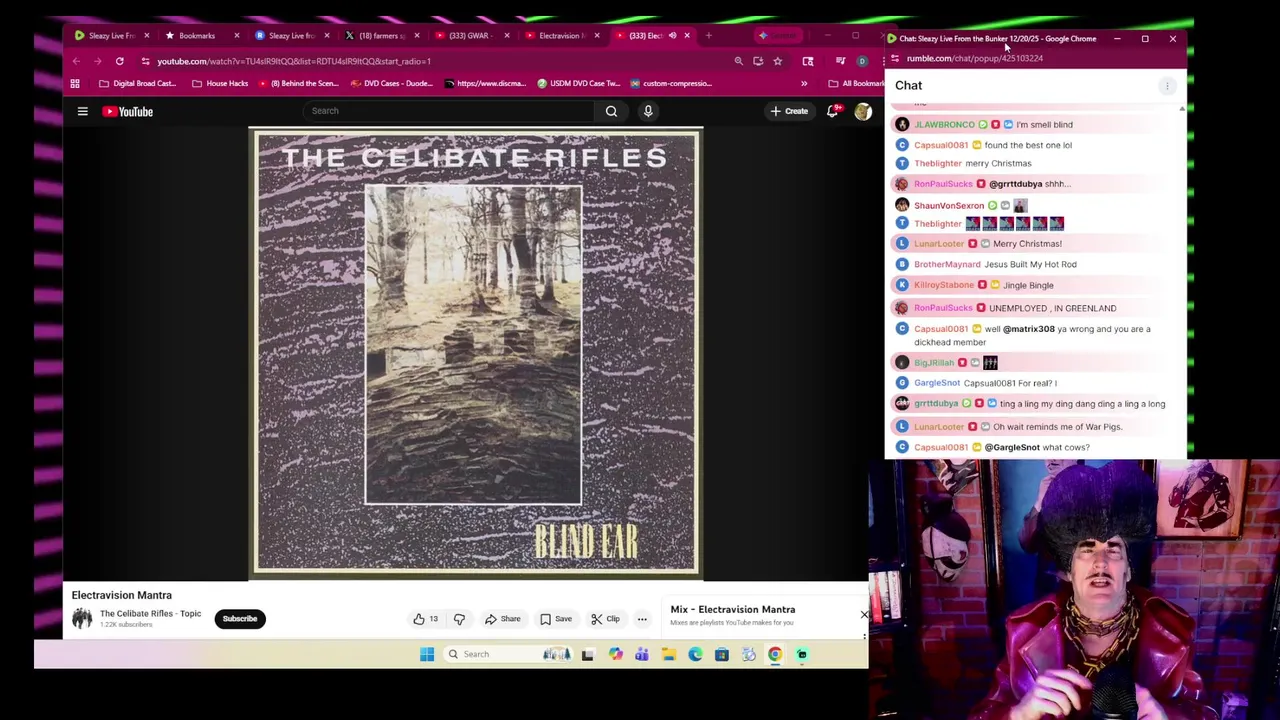Viewport: 1280px width, 720px height.
Task: Switch to the (333) GWAR tab
Action: point(471,36)
